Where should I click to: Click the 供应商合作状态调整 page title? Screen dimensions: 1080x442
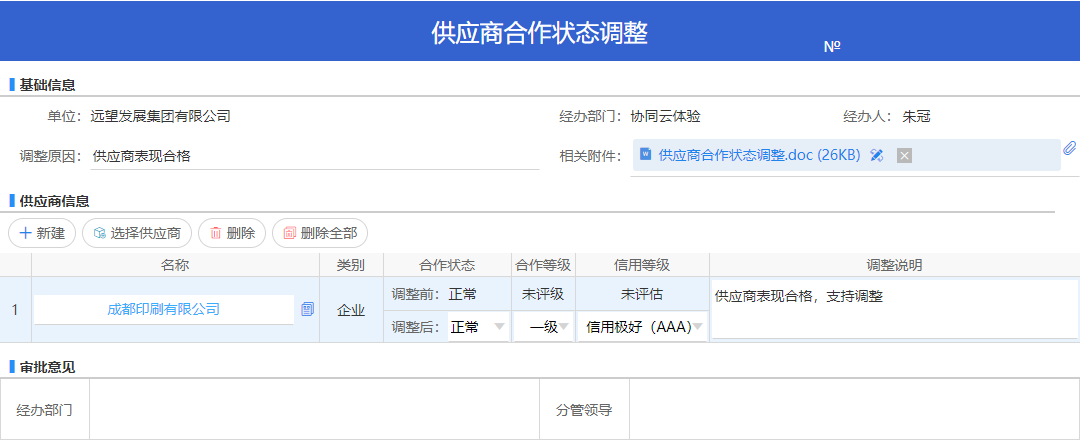[539, 32]
